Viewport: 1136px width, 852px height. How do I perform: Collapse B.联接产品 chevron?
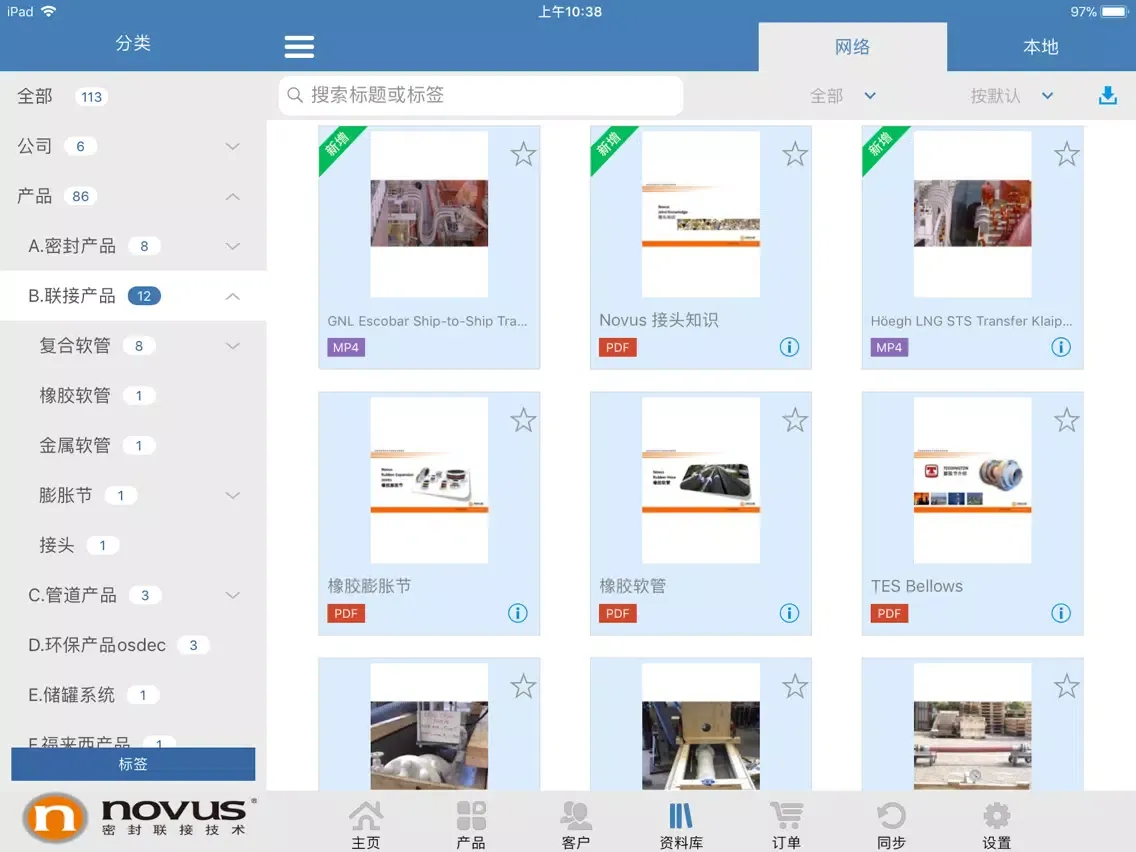[233, 296]
